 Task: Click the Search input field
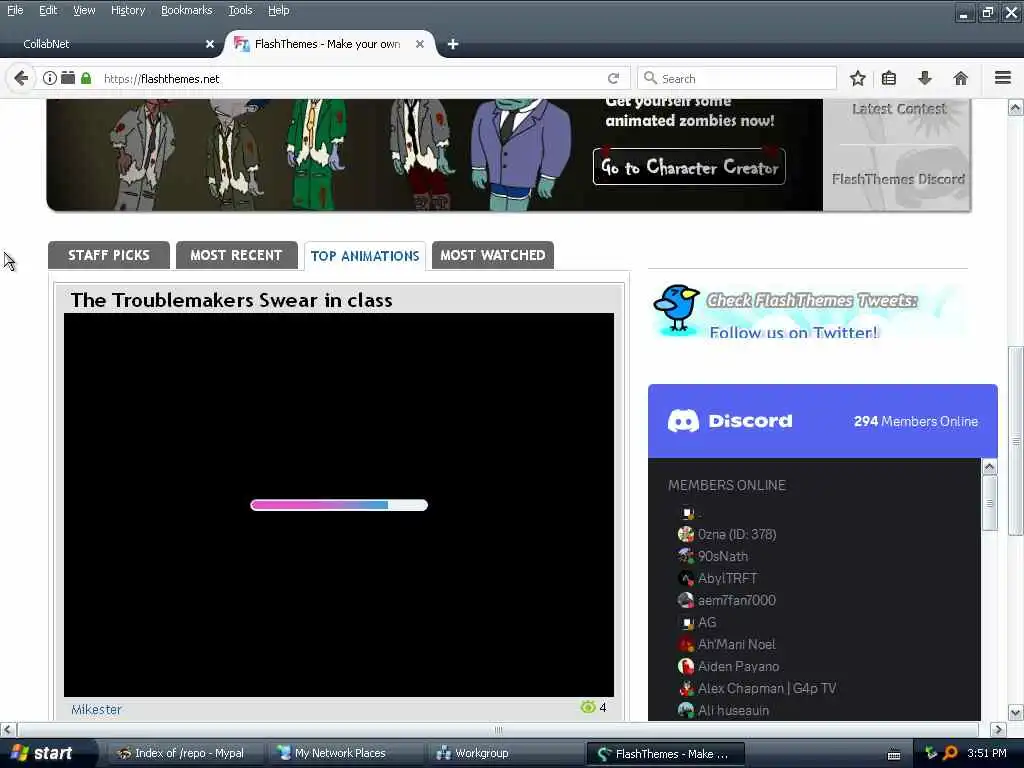(x=737, y=78)
